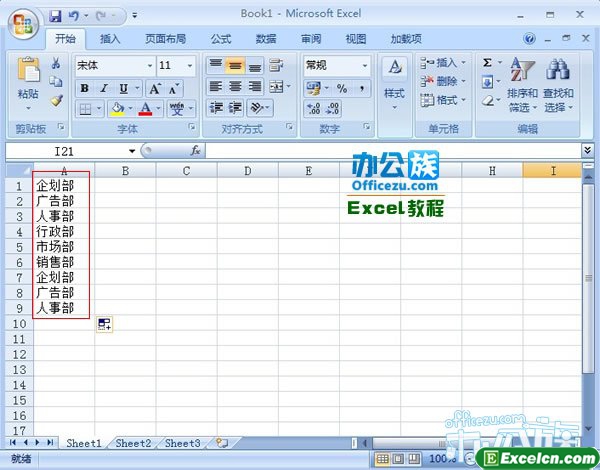Open the Office button menu
This screenshot has width=600, height=470.
pyautogui.click(x=23, y=24)
